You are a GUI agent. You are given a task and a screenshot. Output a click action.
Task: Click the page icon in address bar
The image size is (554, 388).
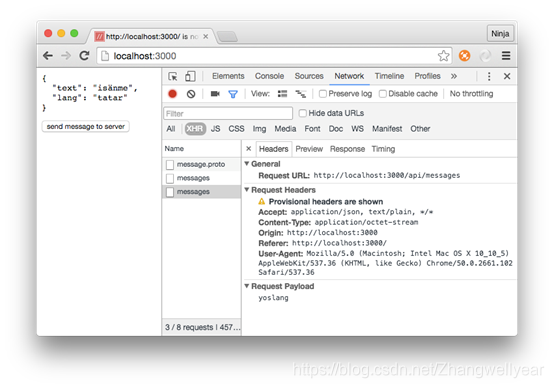(105, 56)
